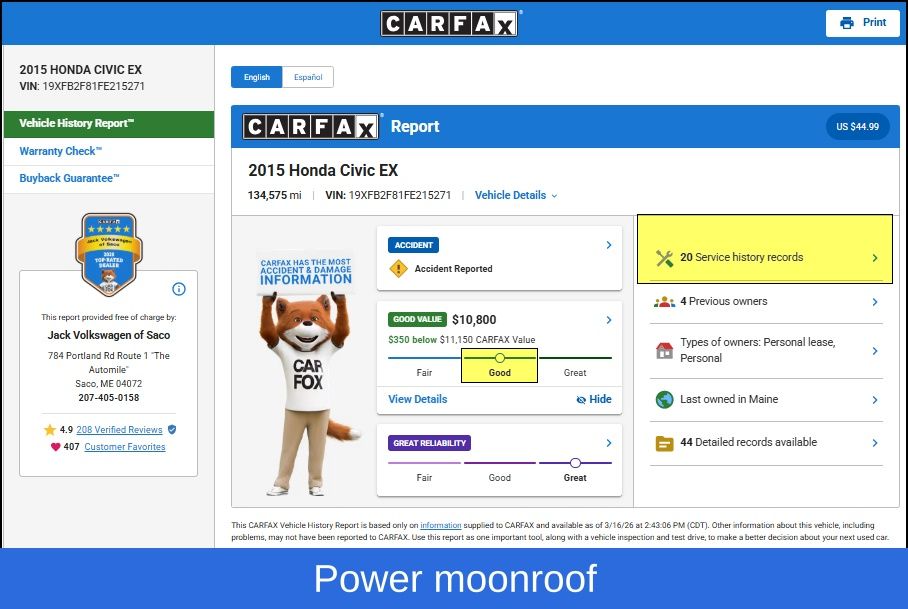Expand the Vehicle Details dropdown
This screenshot has height=609, width=908.
[x=516, y=196]
